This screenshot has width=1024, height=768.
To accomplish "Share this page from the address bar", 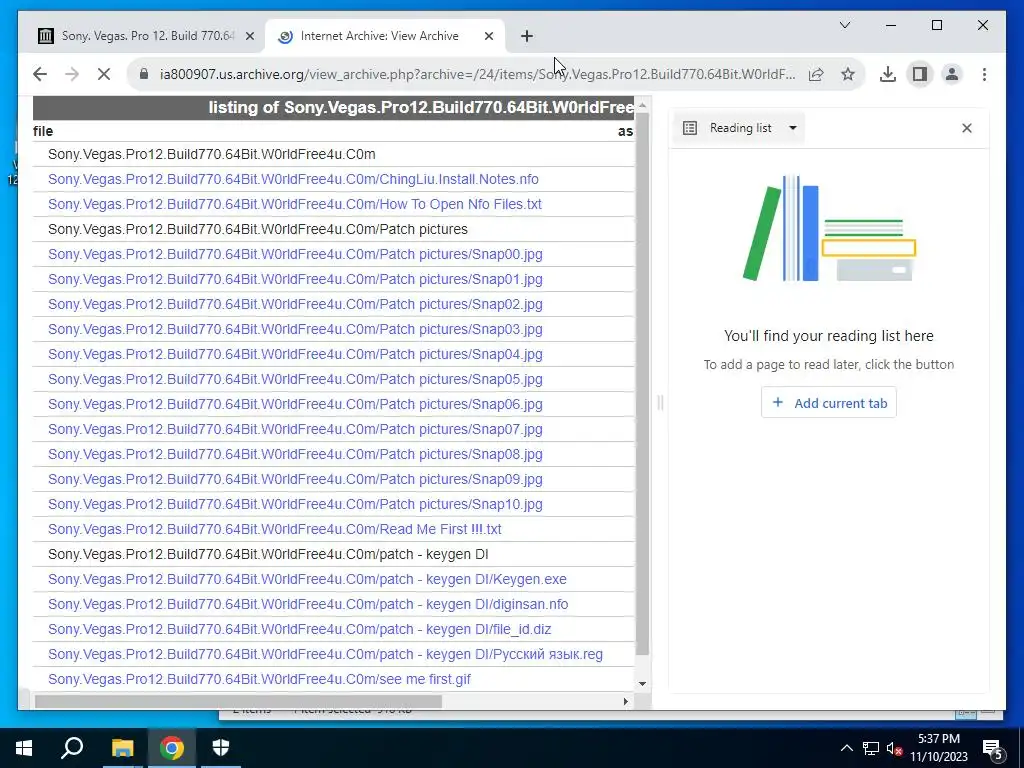I will pos(816,74).
